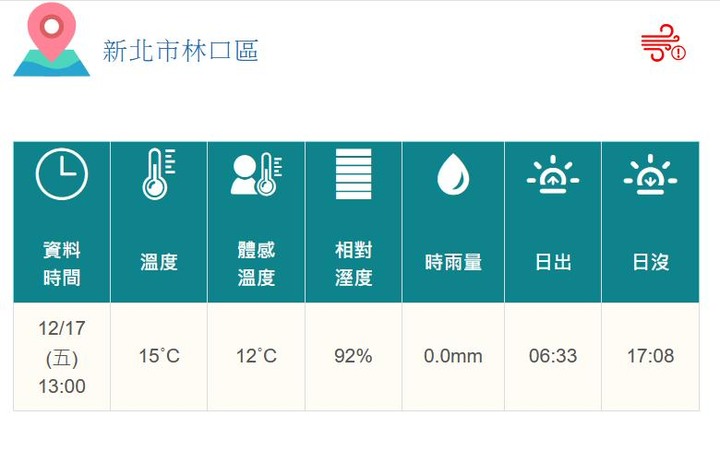The width and height of the screenshot is (720, 463).
Task: Click the 時雨量 header label
Action: pos(453,262)
